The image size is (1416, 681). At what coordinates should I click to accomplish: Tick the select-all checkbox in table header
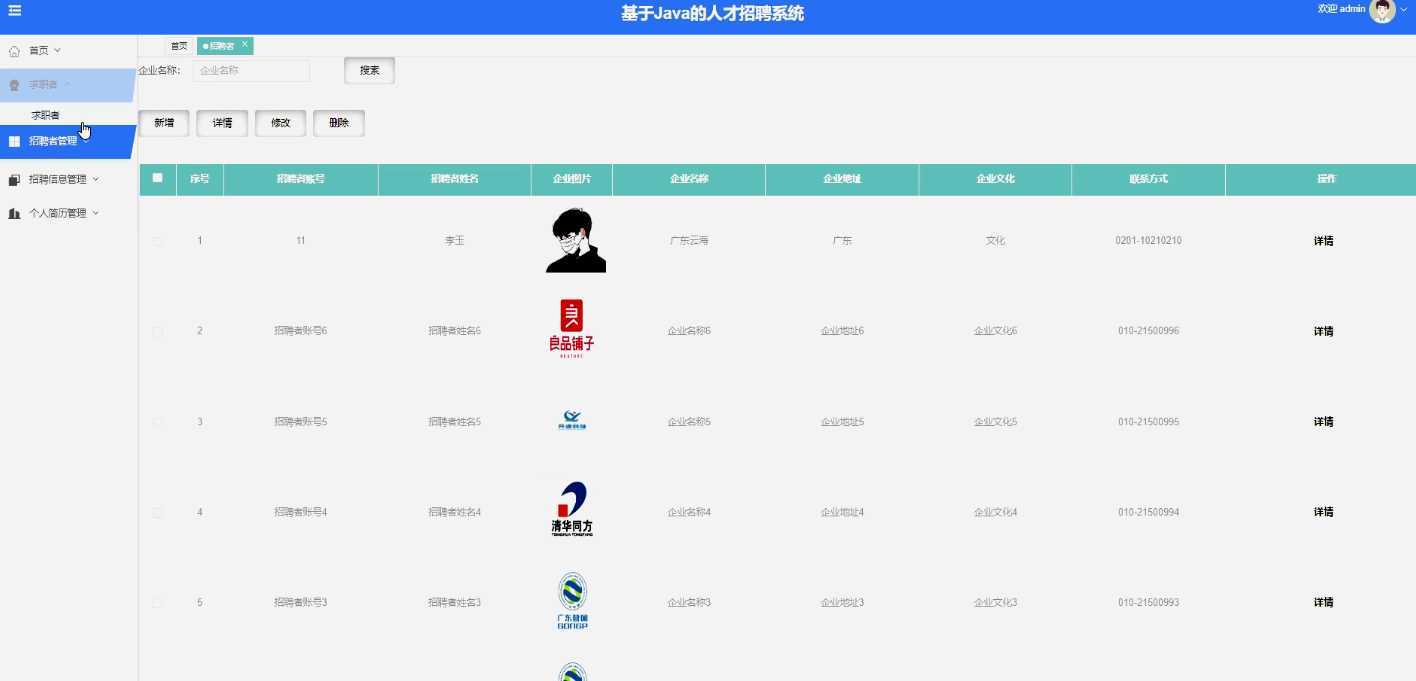click(158, 178)
